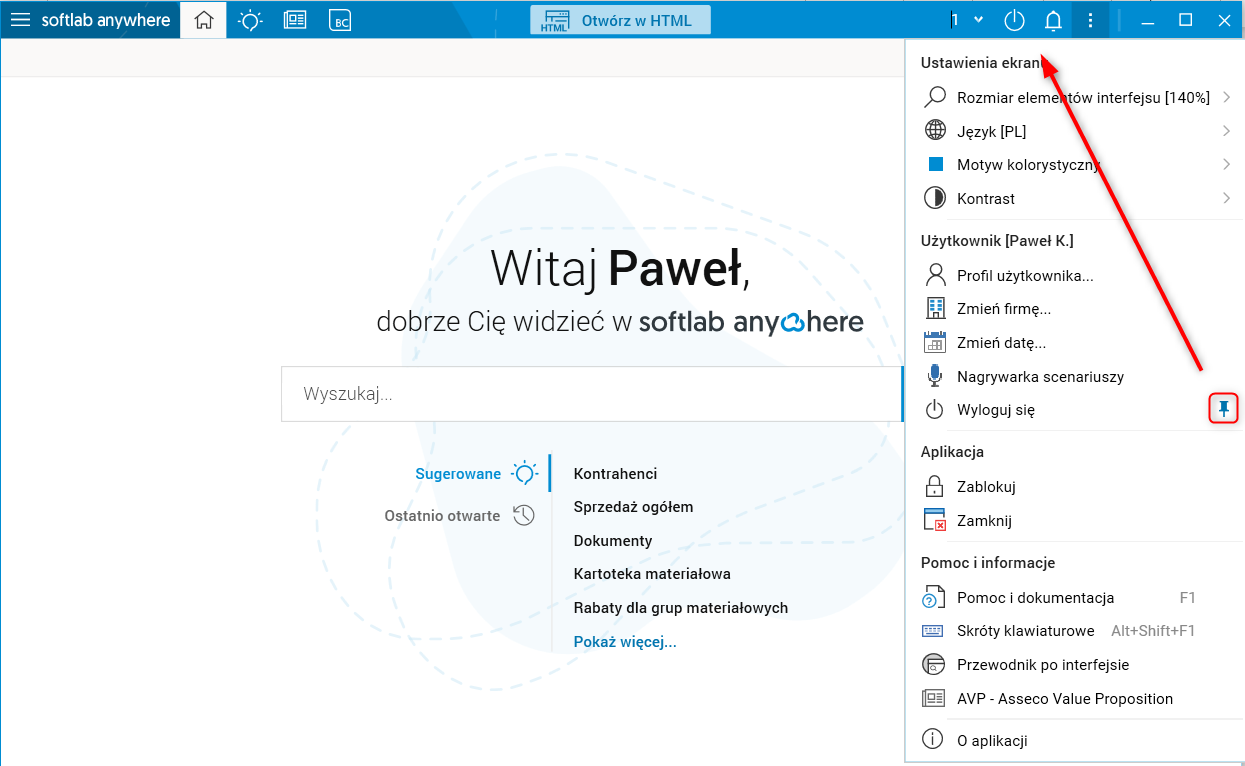Click the softlab anywhere logo in title bar
This screenshot has width=1245, height=766.
point(106,20)
